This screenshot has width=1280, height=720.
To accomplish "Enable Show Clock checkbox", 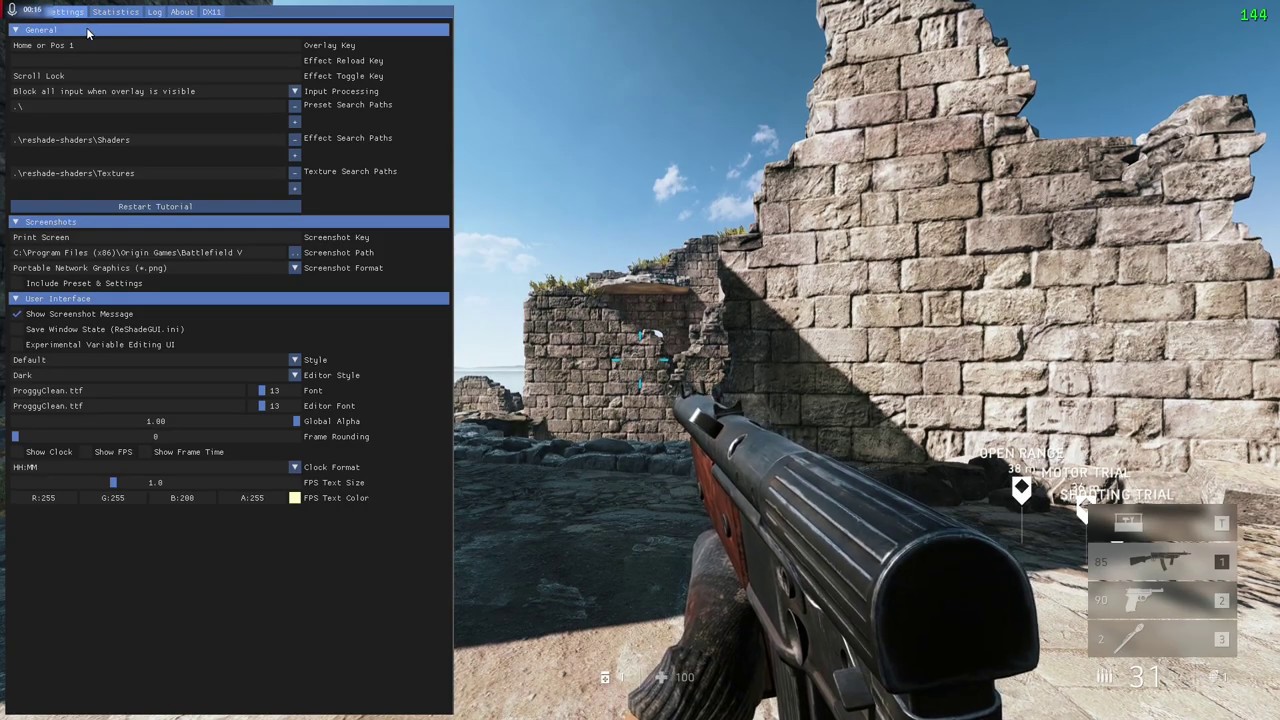I will tap(17, 452).
